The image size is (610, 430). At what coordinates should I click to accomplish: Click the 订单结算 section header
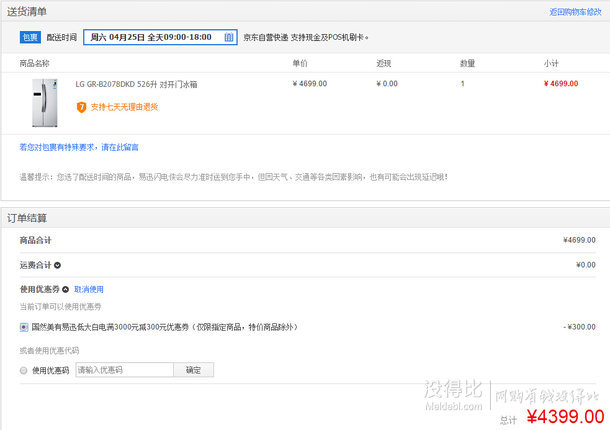pyautogui.click(x=27, y=218)
